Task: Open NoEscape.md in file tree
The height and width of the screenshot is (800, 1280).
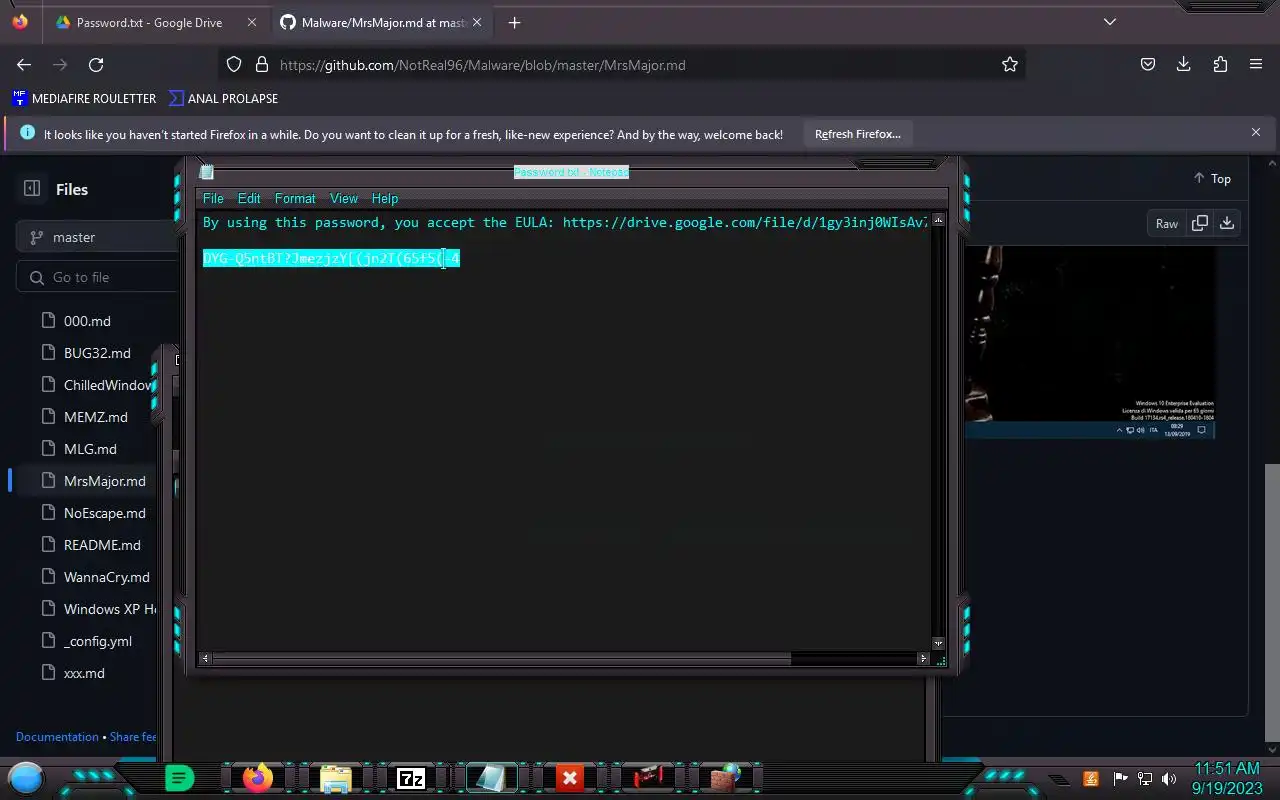Action: click(x=104, y=513)
